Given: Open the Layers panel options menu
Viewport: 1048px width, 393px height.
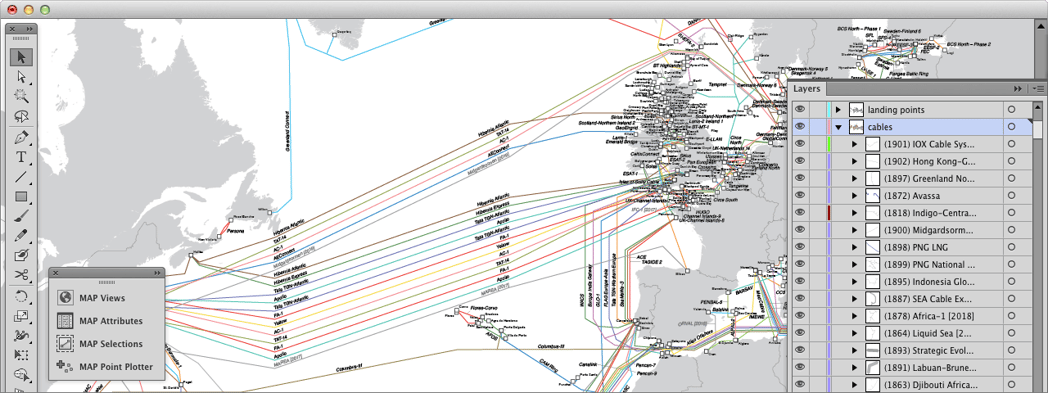Looking at the screenshot, I should [x=1038, y=88].
